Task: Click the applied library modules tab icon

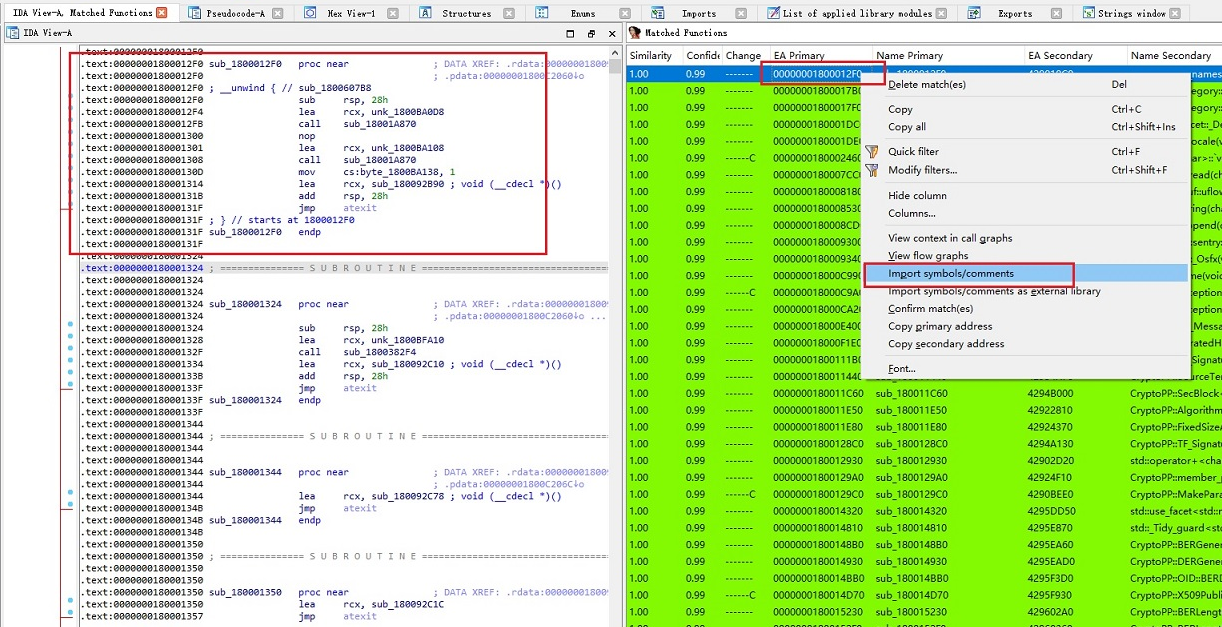Action: click(772, 13)
